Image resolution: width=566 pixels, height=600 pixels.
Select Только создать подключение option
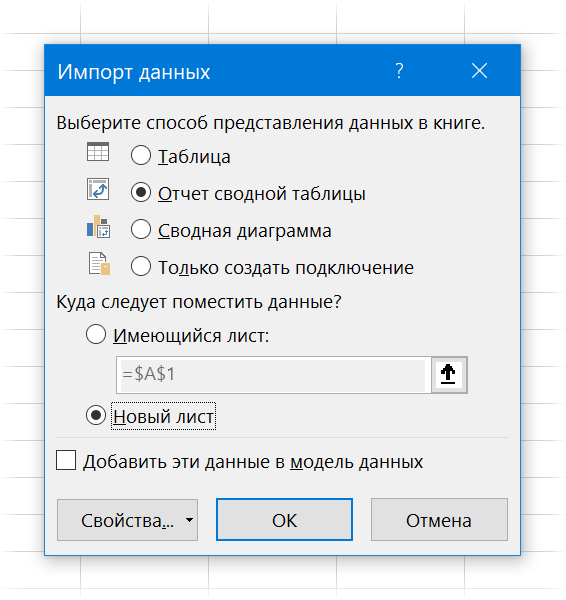(141, 266)
